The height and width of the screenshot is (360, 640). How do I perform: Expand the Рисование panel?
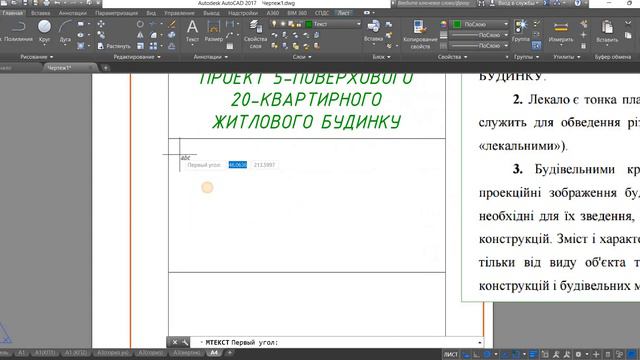click(x=37, y=57)
